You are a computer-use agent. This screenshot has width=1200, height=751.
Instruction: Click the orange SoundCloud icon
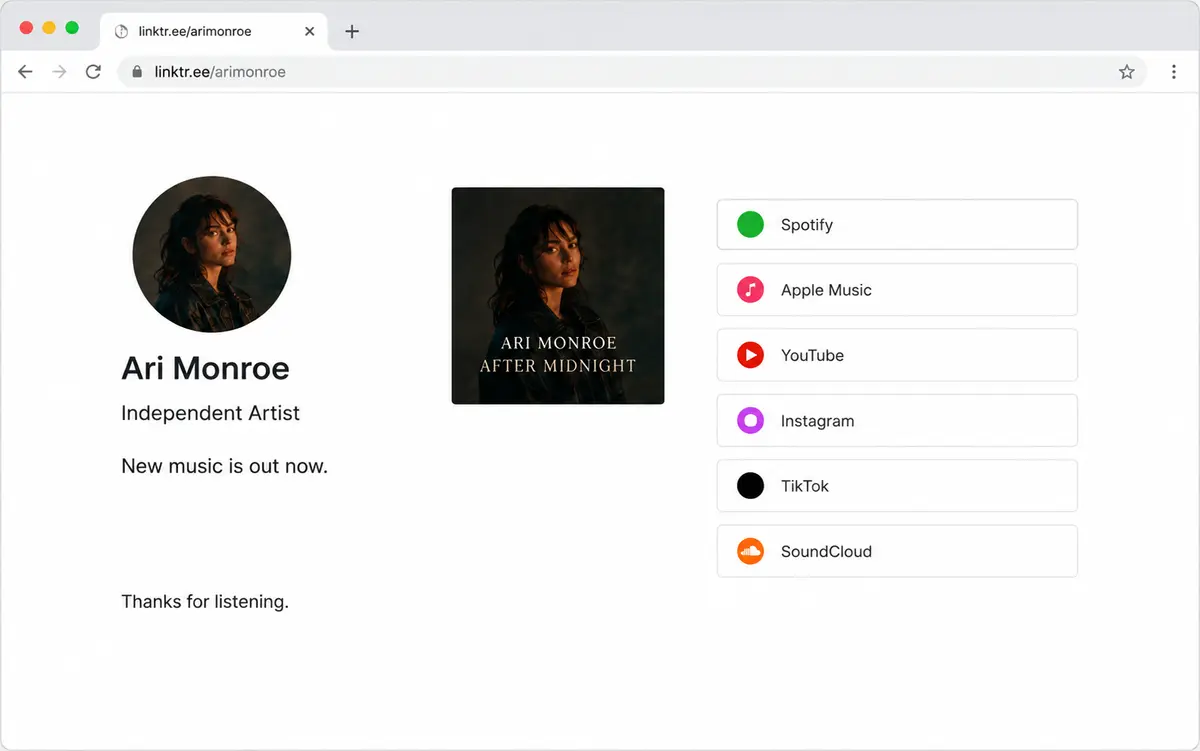point(750,551)
